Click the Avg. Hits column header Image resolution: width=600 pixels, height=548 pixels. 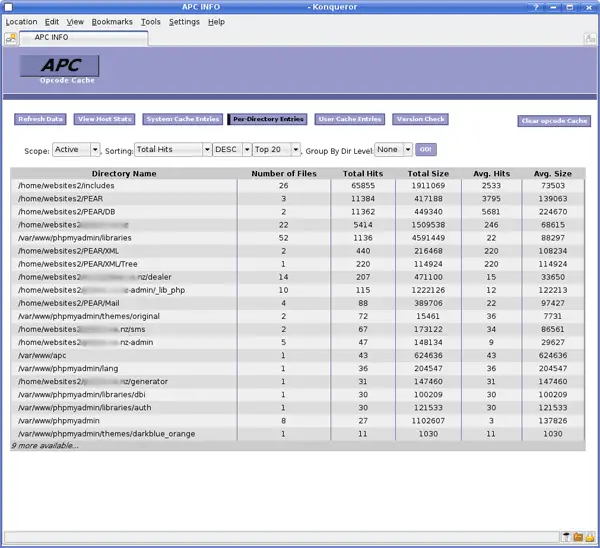[x=491, y=173]
